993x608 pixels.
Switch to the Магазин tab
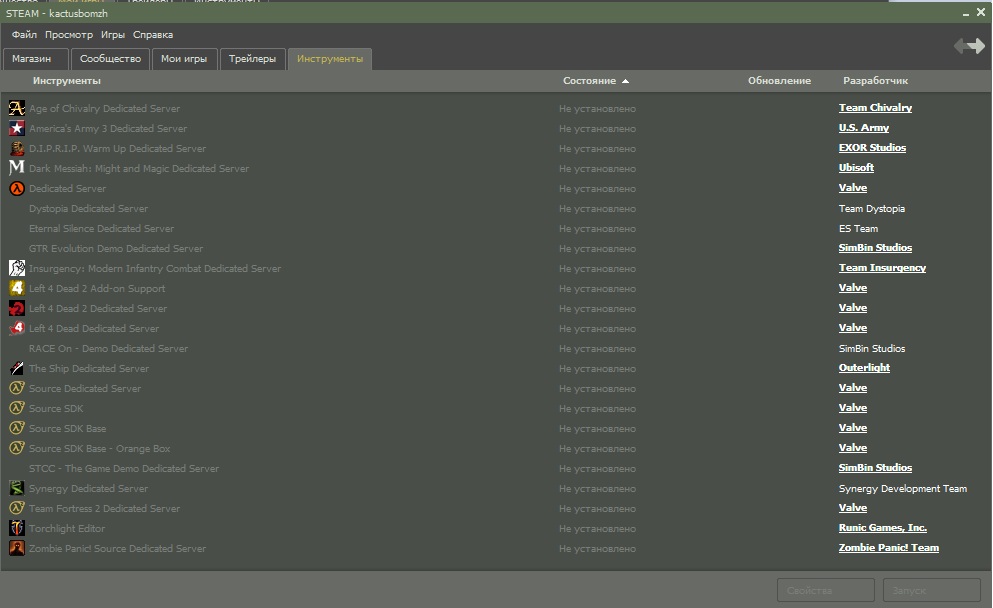(x=35, y=59)
